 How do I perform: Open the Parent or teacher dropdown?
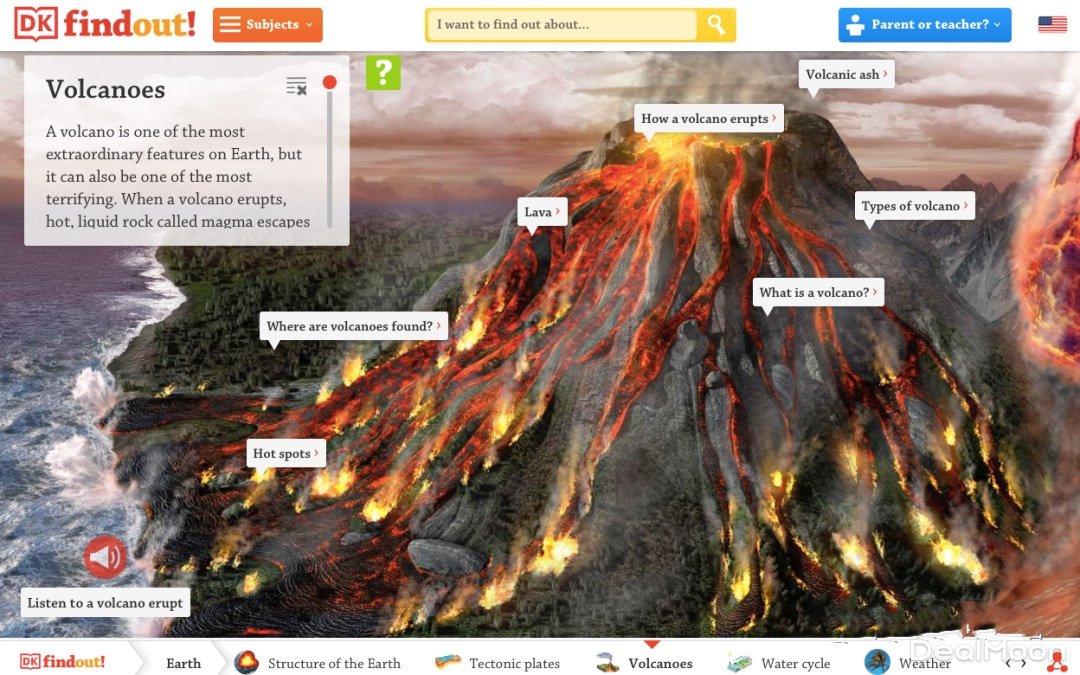click(924, 25)
